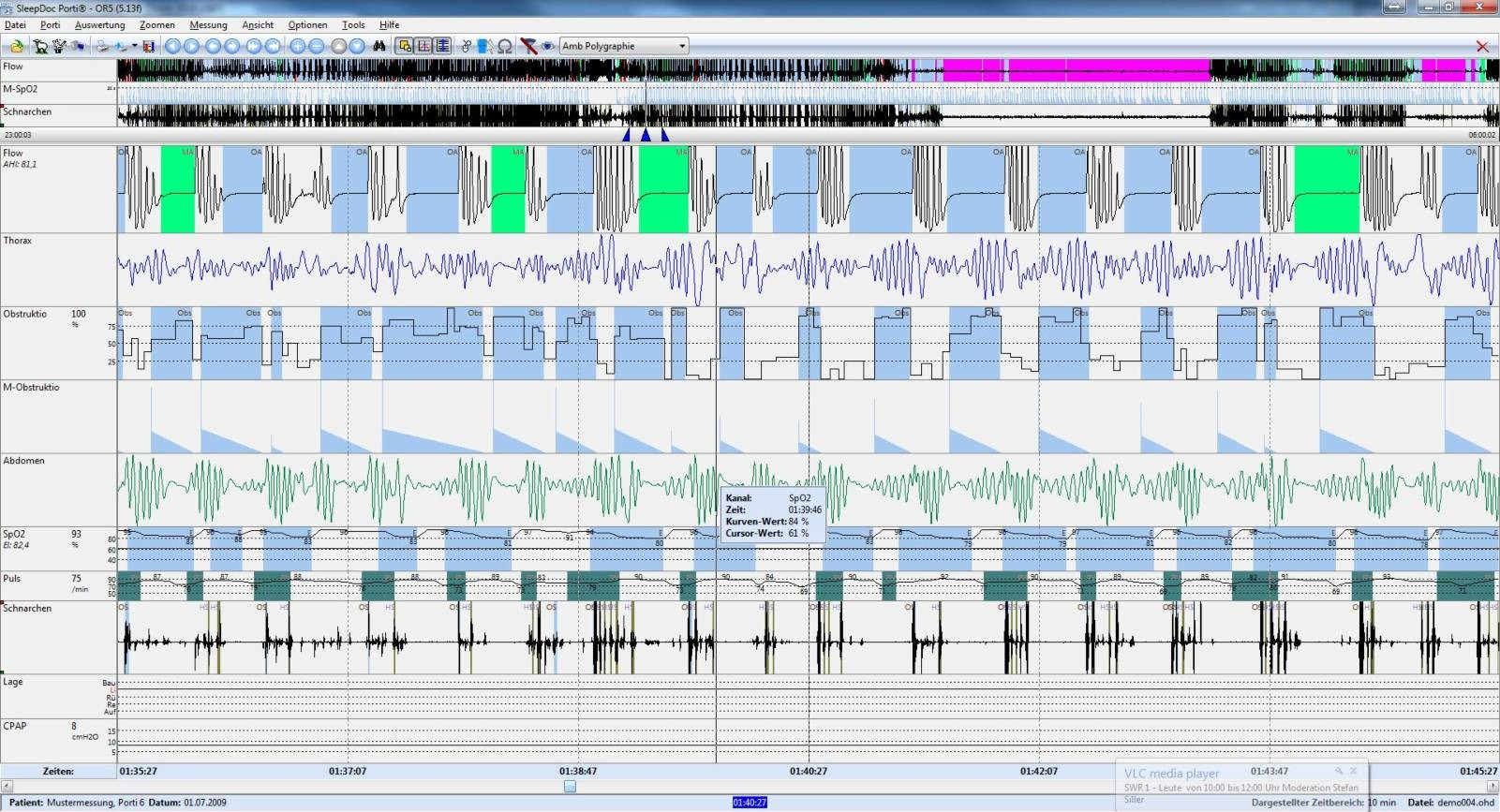Viewport: 1500px width, 812px height.
Task: Click the scrollbar left arrow at bottom
Action: click(x=7, y=787)
